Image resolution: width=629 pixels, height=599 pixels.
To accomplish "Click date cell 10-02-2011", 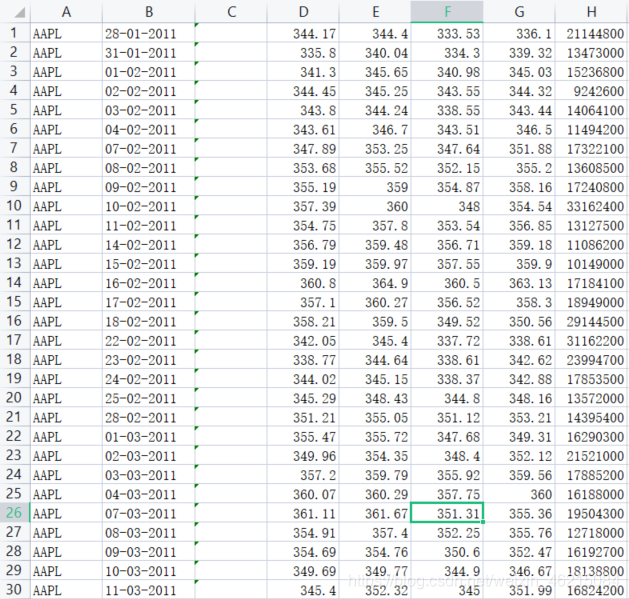I will click(149, 205).
